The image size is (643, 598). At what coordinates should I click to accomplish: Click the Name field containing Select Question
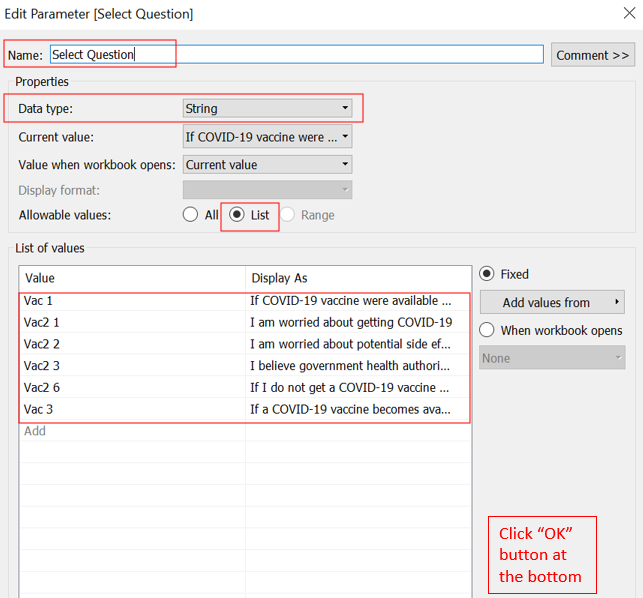click(295, 55)
